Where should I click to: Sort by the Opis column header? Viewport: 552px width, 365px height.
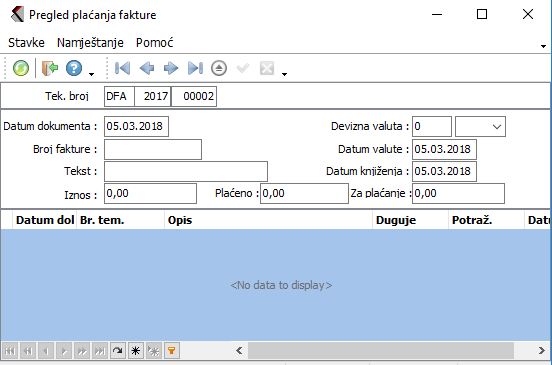pos(269,220)
